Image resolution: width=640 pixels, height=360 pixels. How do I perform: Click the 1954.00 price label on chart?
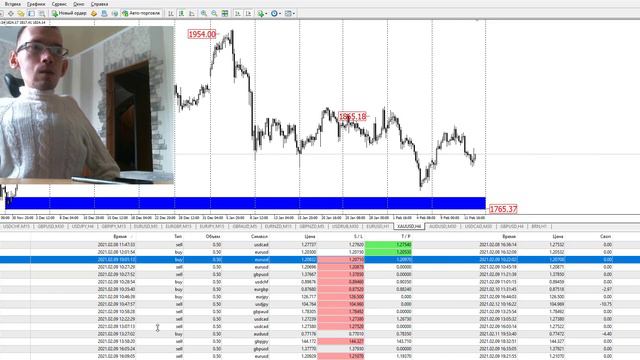[x=202, y=34]
